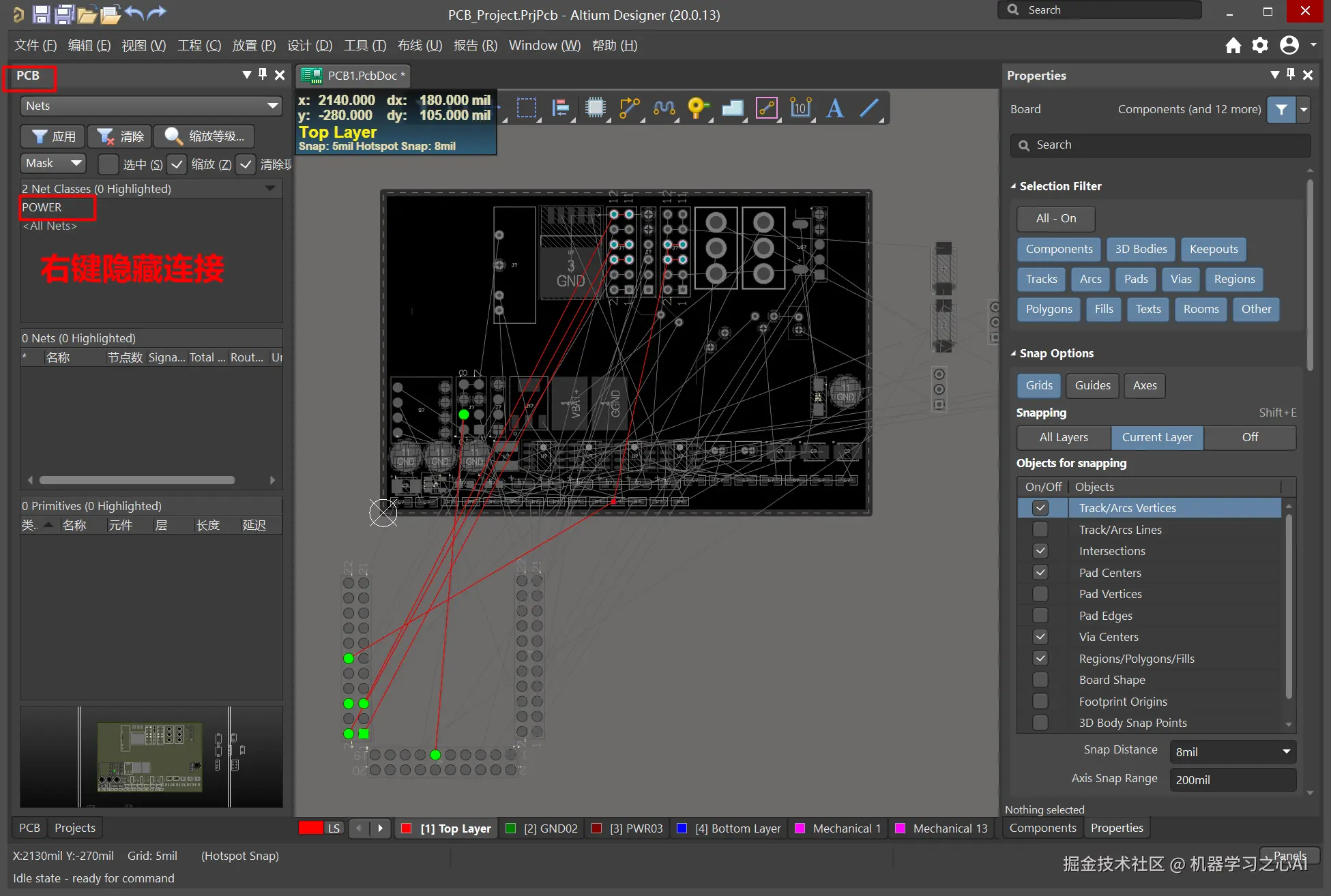Switch to the Projects panel tab
The width and height of the screenshot is (1331, 896).
point(74,828)
